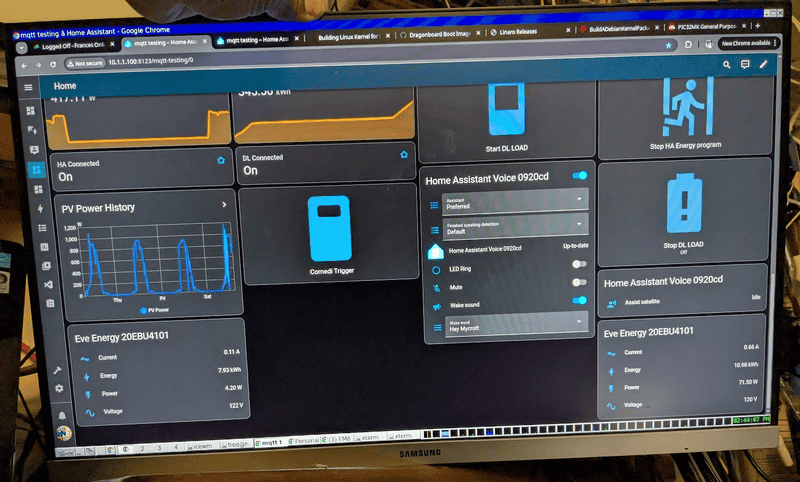
Task: Open the user profile avatar in sidebar
Action: coord(64,434)
